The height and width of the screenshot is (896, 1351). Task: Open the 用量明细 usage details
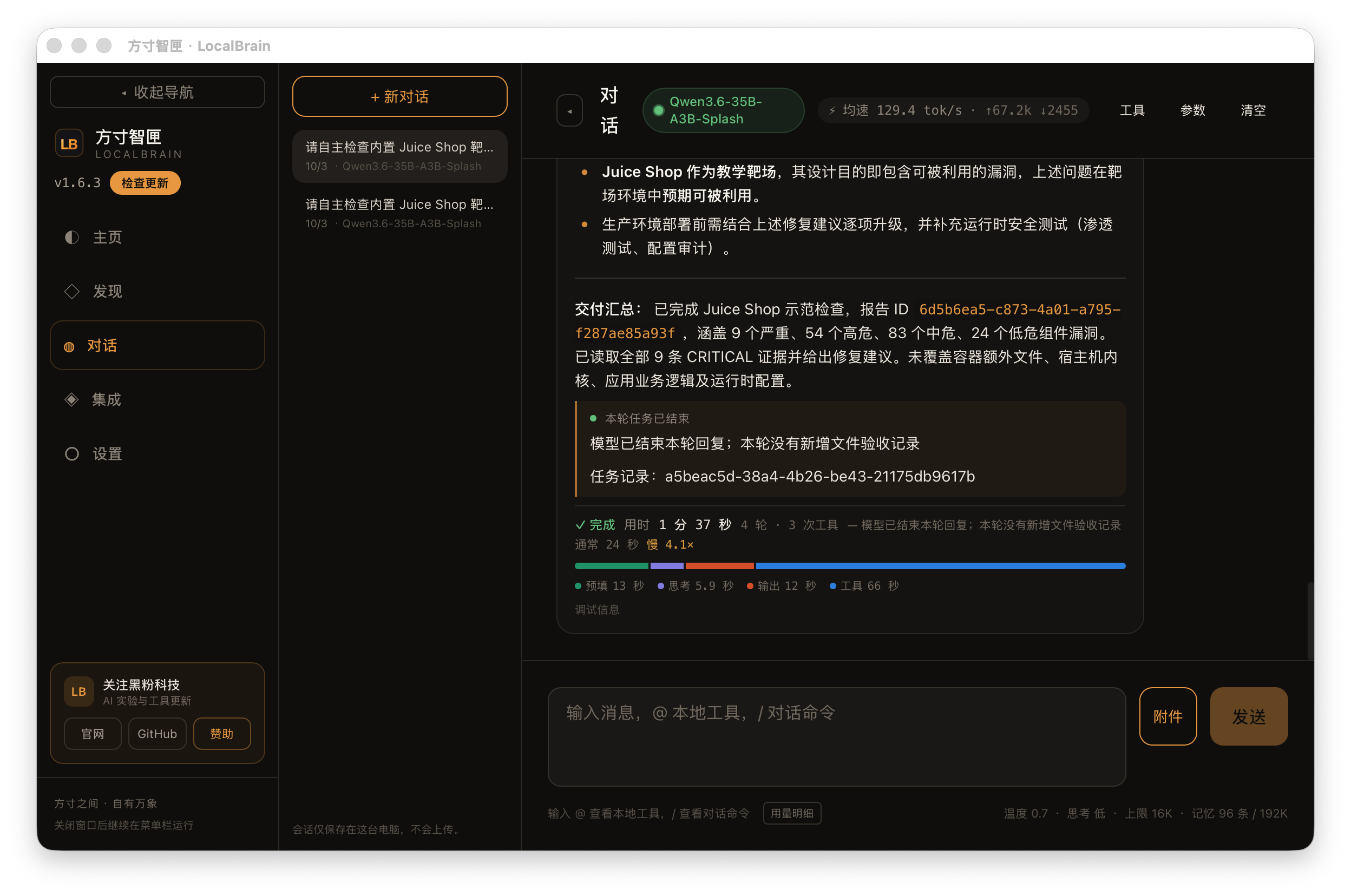click(792, 813)
